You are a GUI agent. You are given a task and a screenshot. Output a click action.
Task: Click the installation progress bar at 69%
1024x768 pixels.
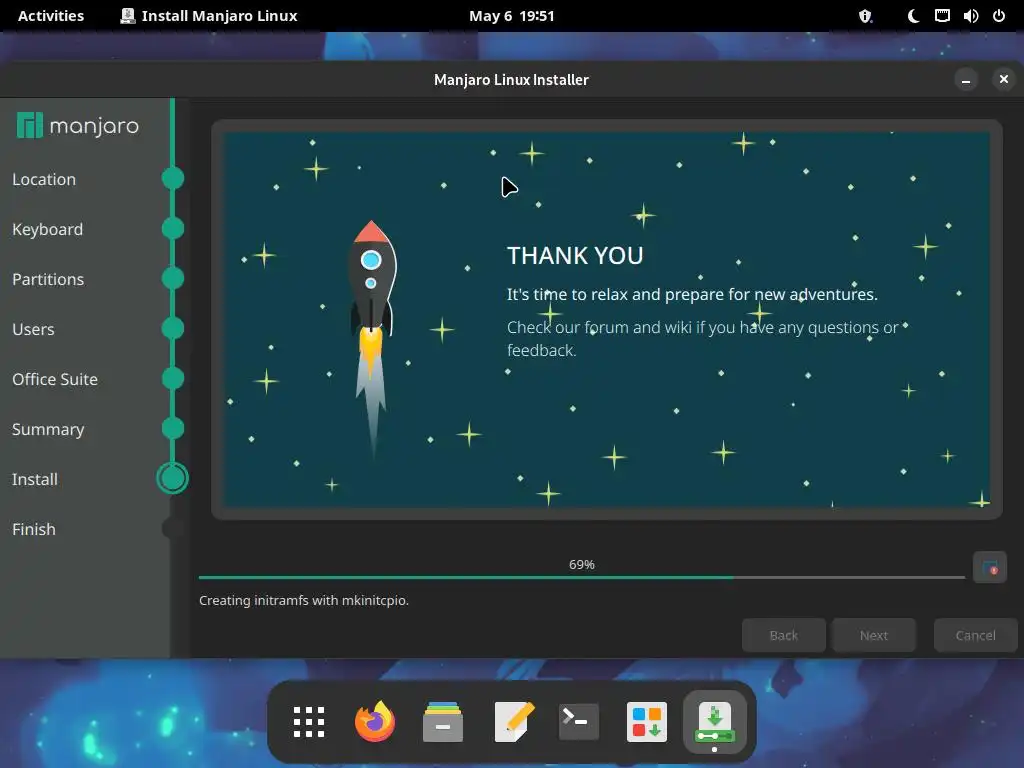[582, 577]
